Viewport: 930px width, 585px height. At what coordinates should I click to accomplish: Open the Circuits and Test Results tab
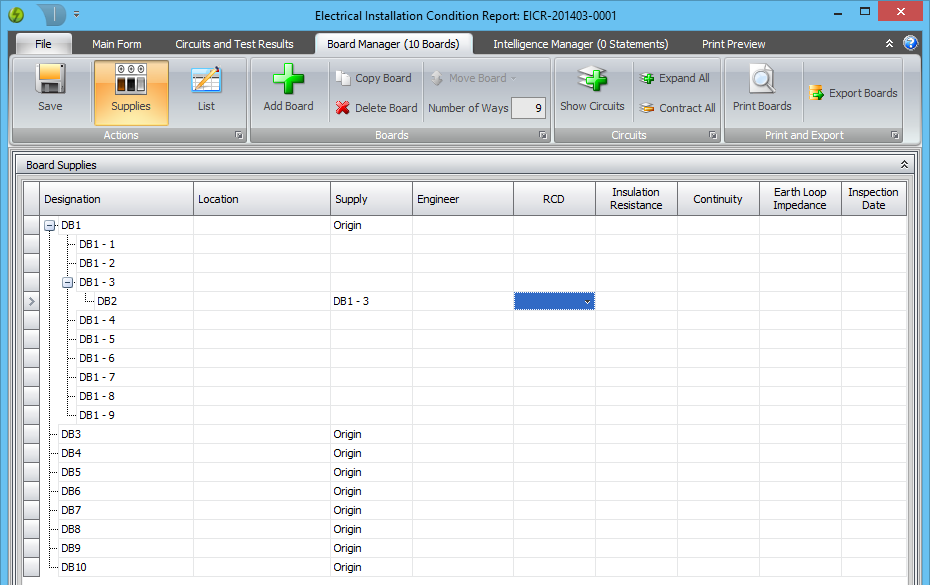pyautogui.click(x=234, y=44)
